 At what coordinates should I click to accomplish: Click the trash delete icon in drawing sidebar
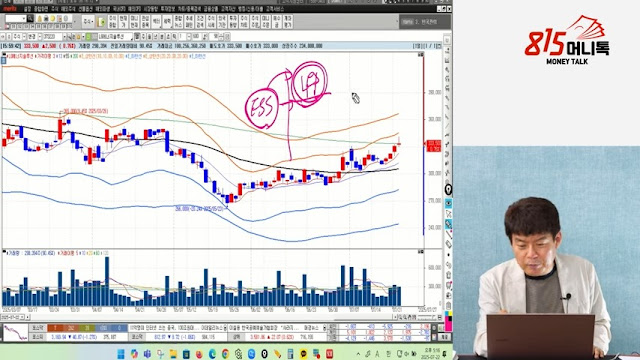coord(448,305)
